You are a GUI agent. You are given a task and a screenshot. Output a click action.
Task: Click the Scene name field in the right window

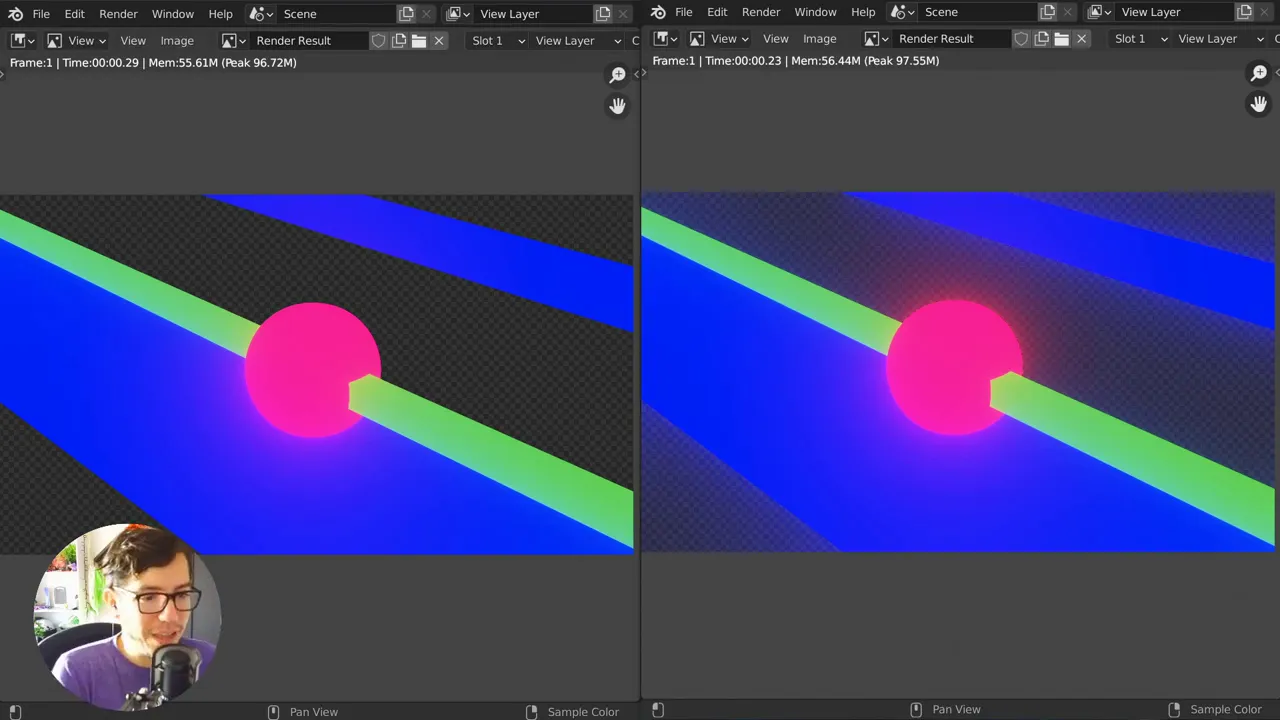pyautogui.click(x=979, y=12)
